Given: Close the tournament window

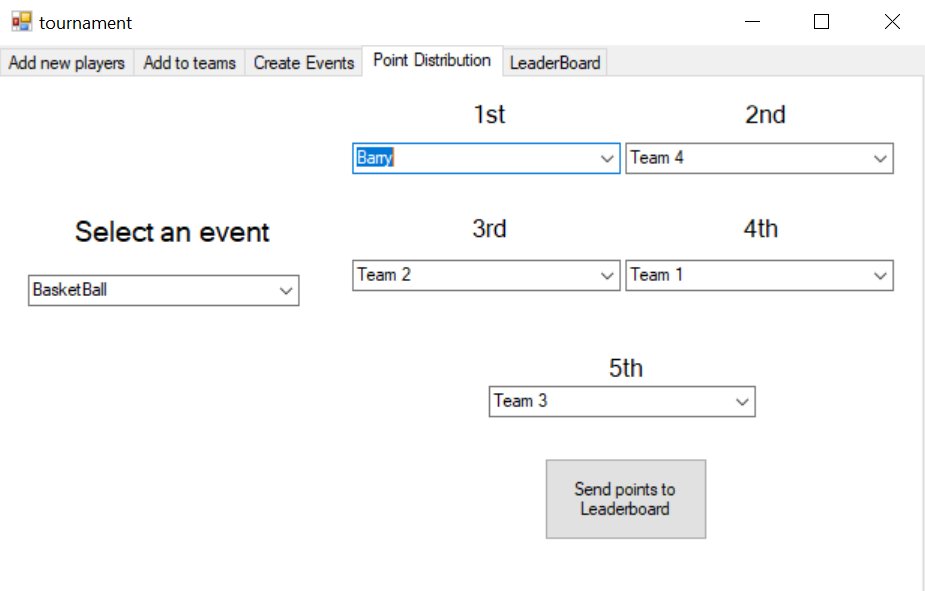Looking at the screenshot, I should pyautogui.click(x=892, y=22).
